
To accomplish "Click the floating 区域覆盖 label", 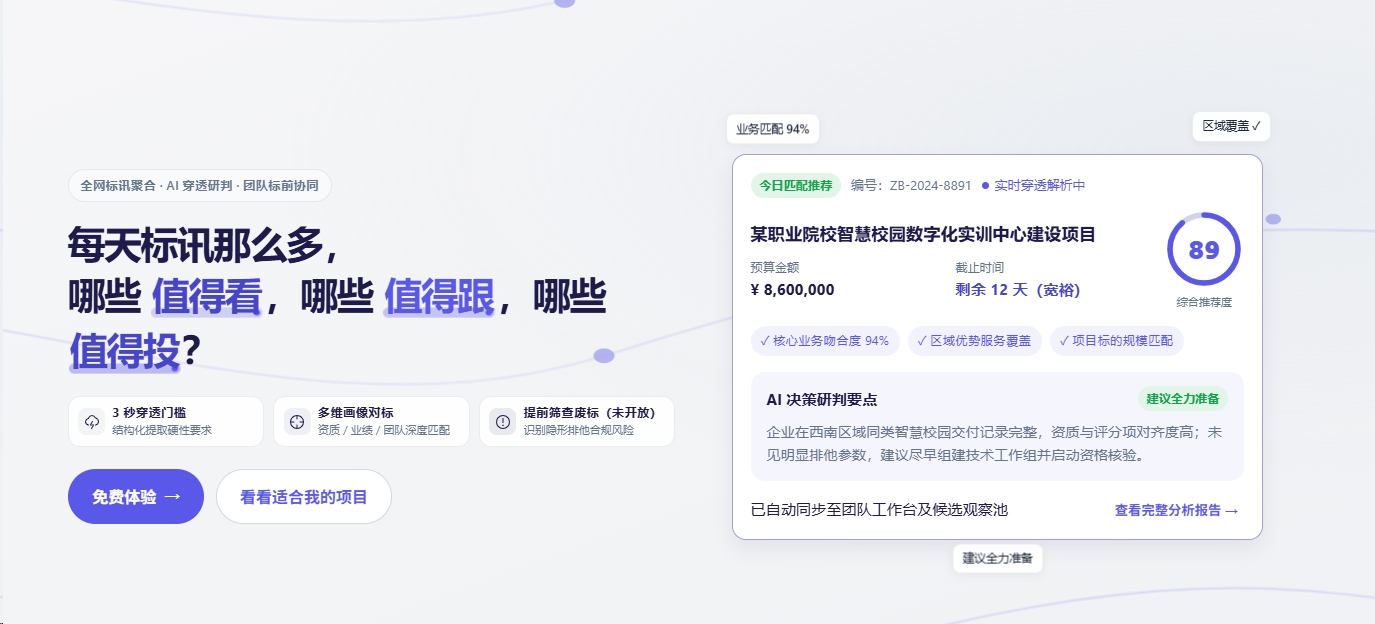I will [1231, 126].
